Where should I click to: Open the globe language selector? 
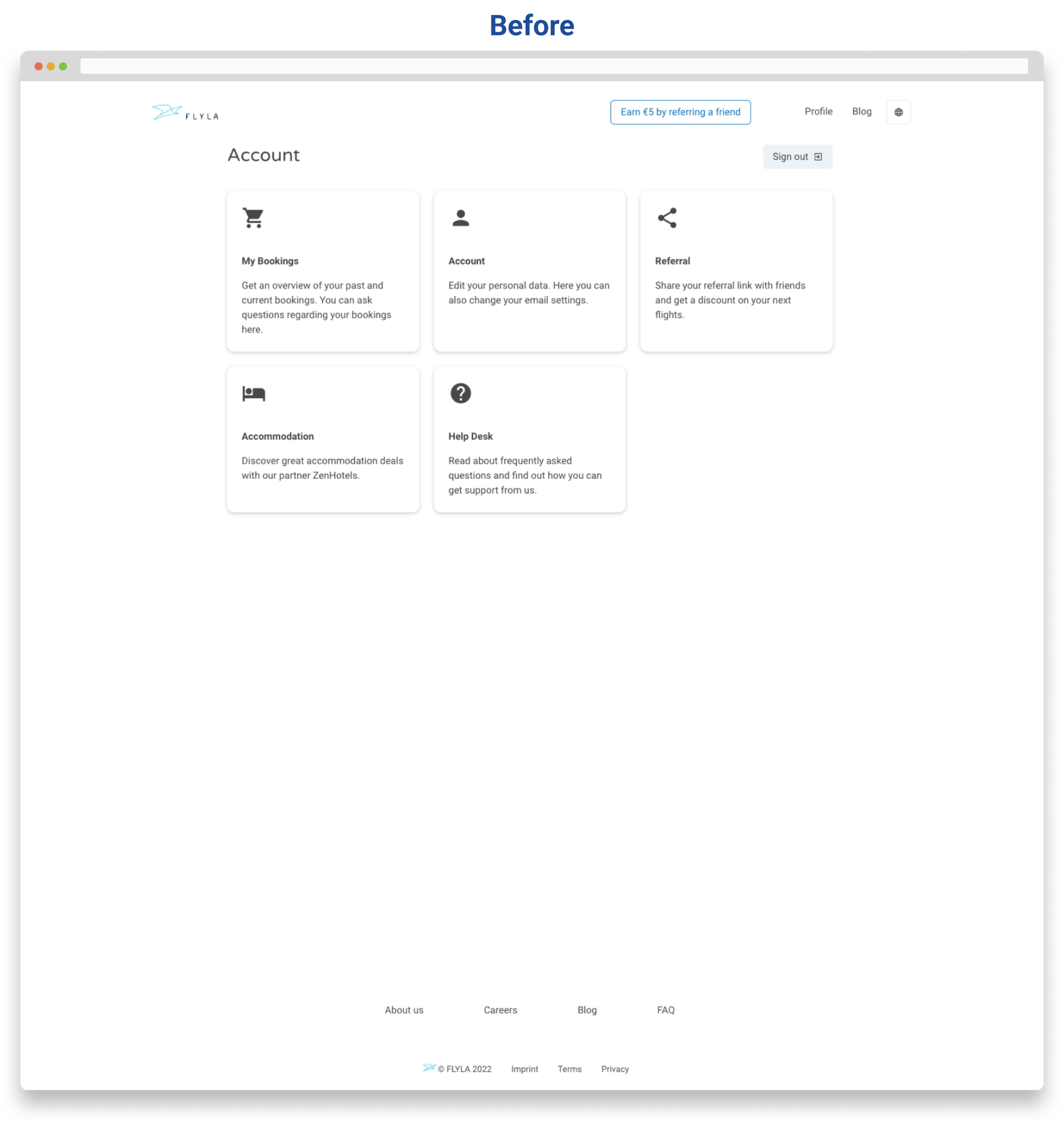pos(898,112)
